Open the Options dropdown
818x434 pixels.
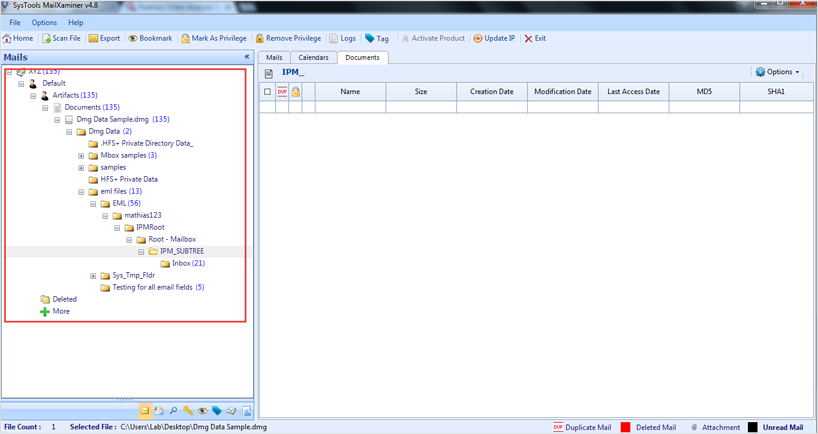coord(778,72)
